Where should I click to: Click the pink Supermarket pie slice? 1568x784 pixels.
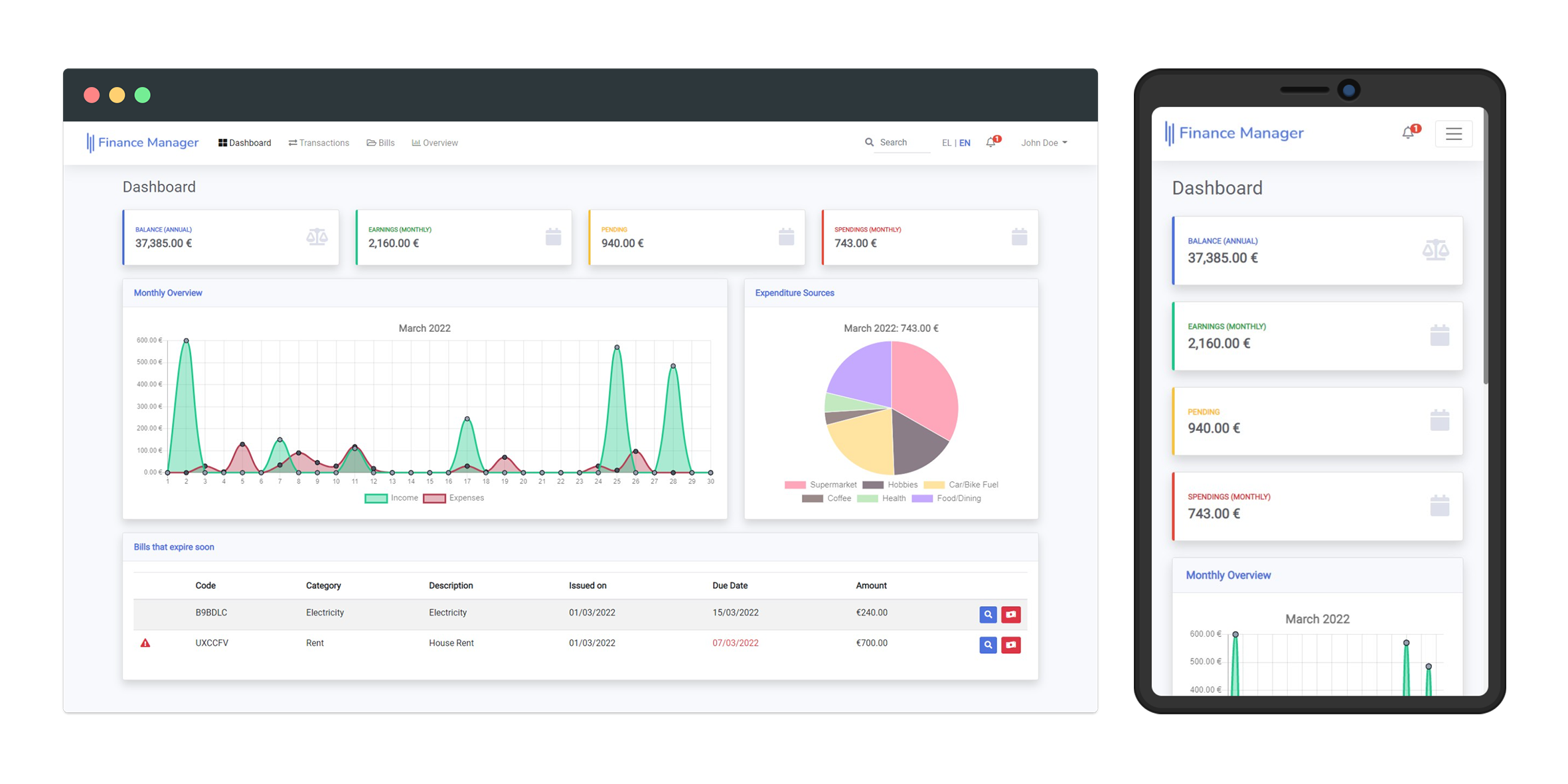[x=926, y=388]
